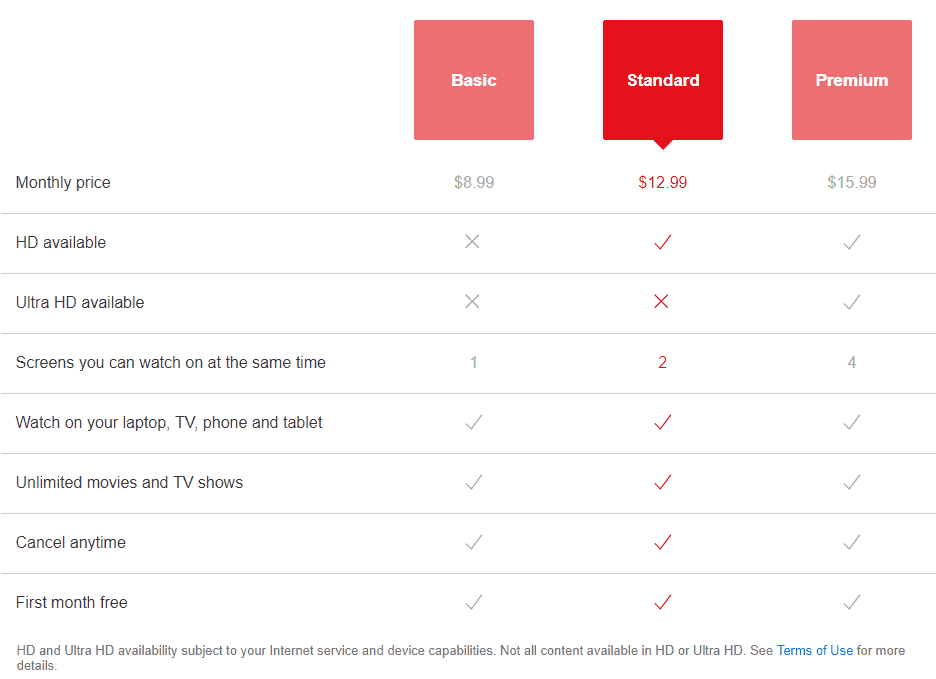936x679 pixels.
Task: Click the red $12.99 Standard price
Action: pyautogui.click(x=662, y=182)
